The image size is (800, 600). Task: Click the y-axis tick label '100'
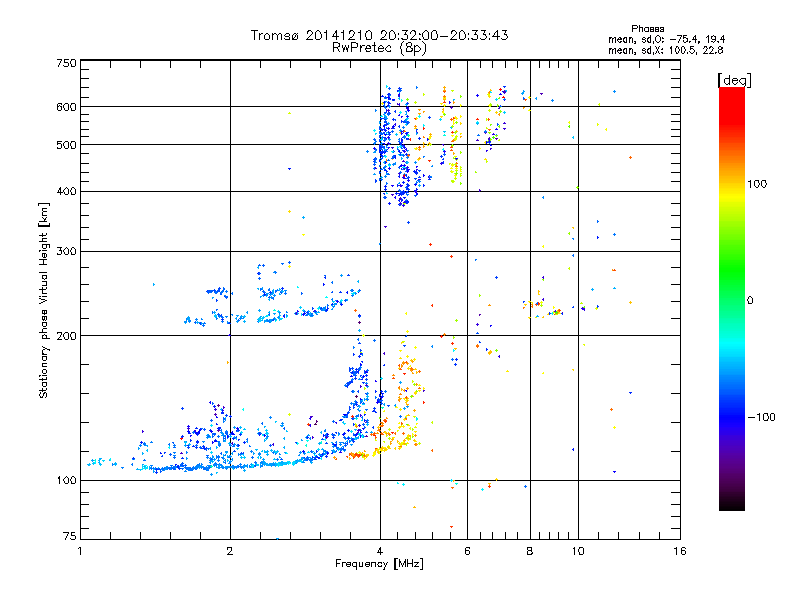pos(66,481)
